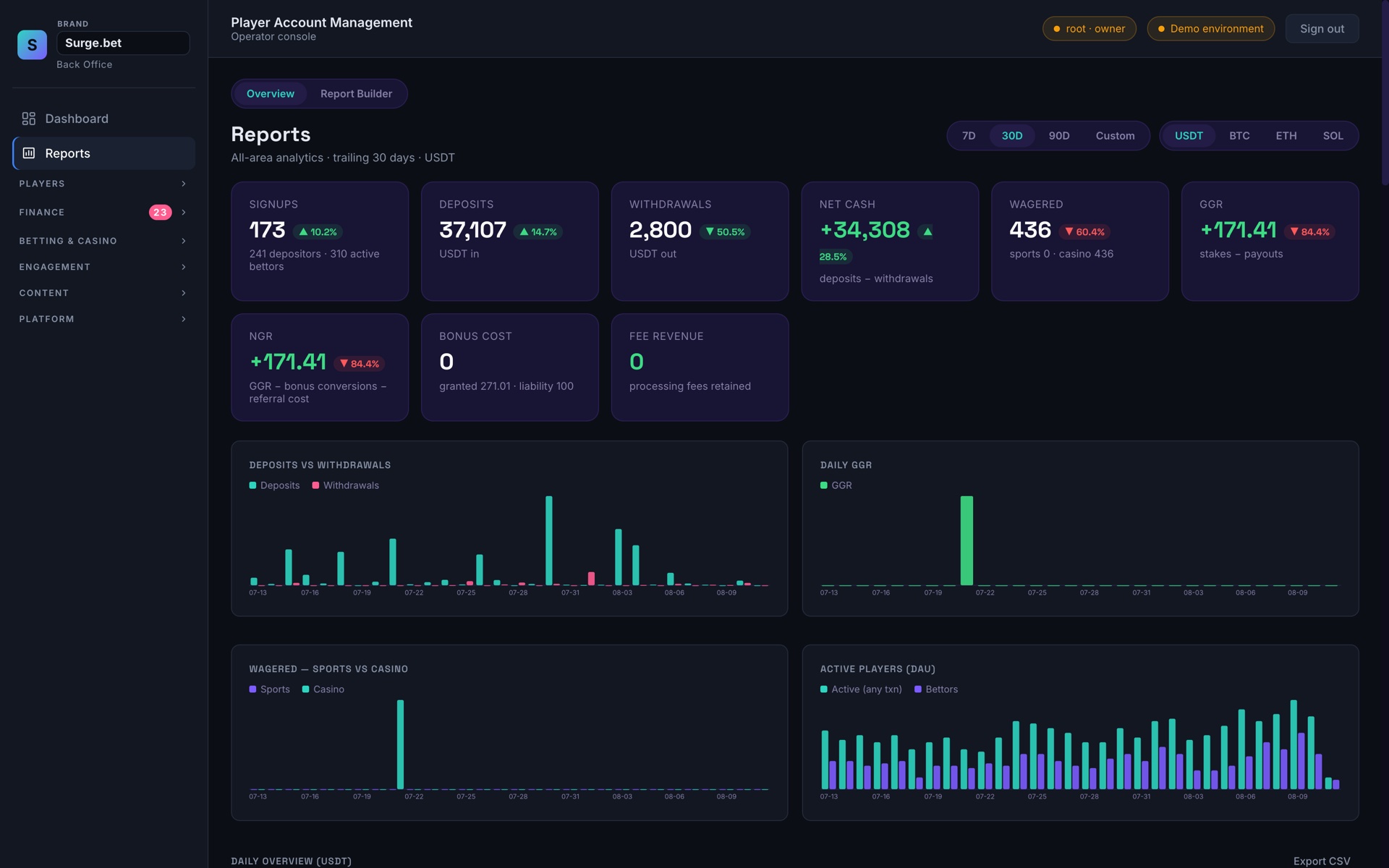
Task: Open Dashboard from the sidebar
Action: 103,119
